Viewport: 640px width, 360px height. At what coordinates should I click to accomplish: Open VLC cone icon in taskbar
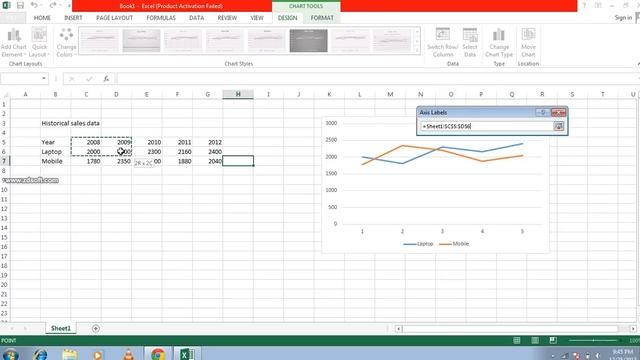(x=128, y=354)
